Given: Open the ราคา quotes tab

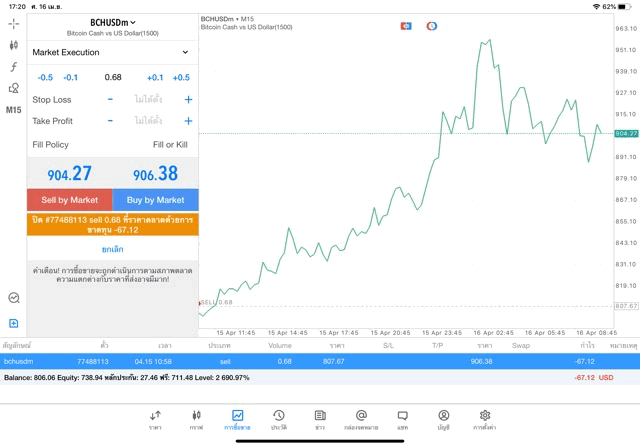Looking at the screenshot, I should click(155, 420).
